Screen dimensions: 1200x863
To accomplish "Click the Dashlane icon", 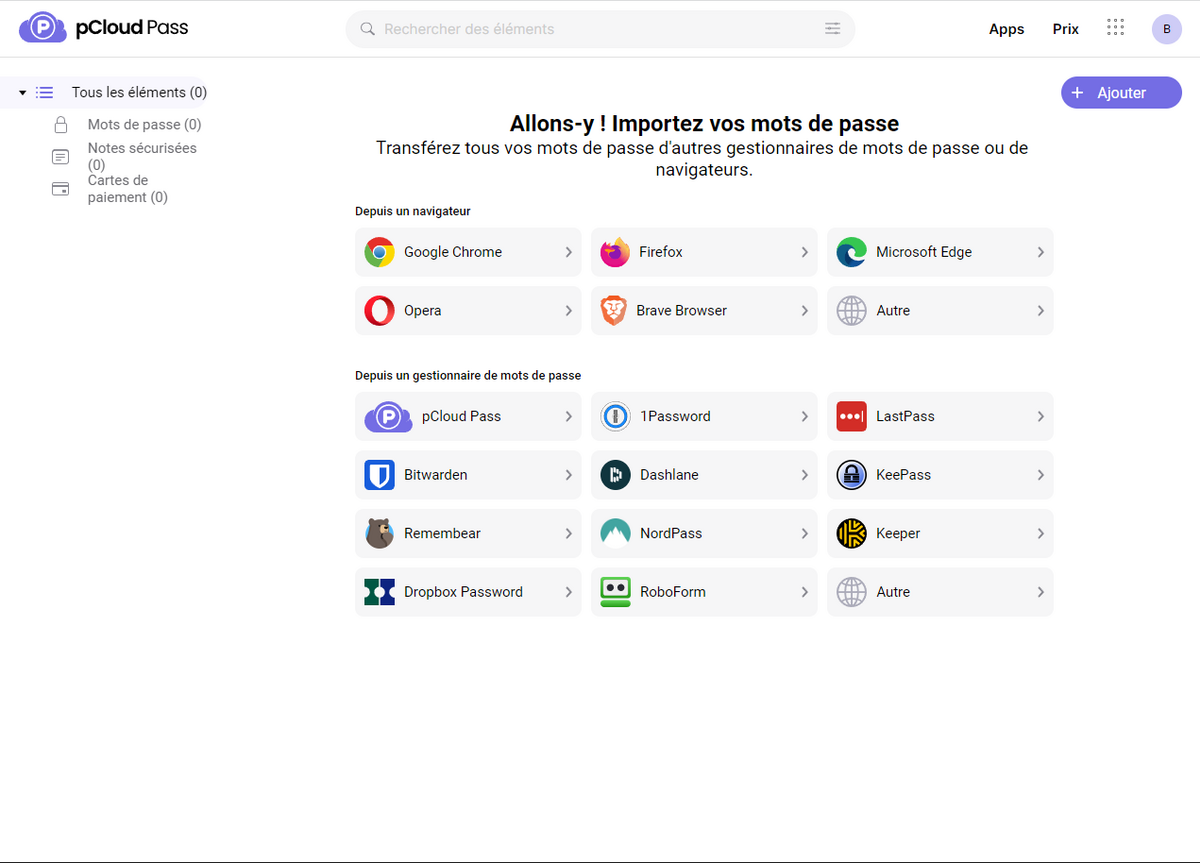I will pyautogui.click(x=615, y=475).
